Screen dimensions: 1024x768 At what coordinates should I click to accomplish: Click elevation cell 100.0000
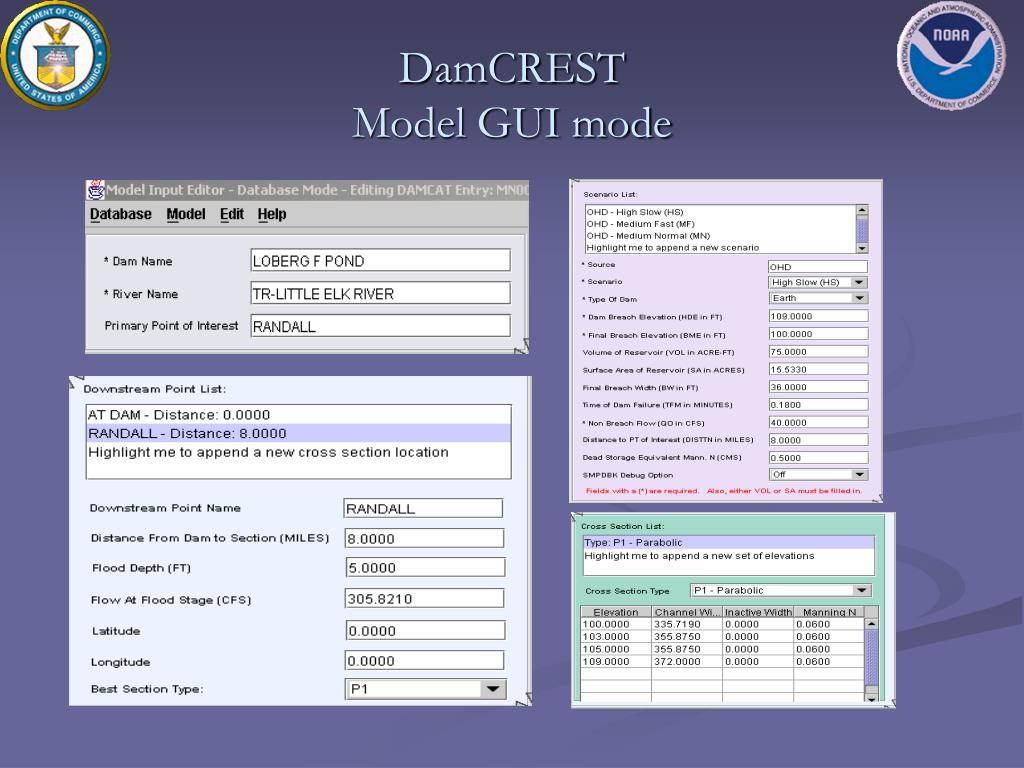coord(616,624)
